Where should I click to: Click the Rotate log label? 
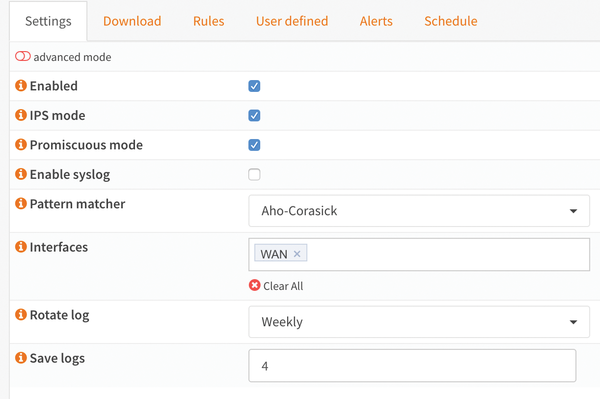(59, 315)
